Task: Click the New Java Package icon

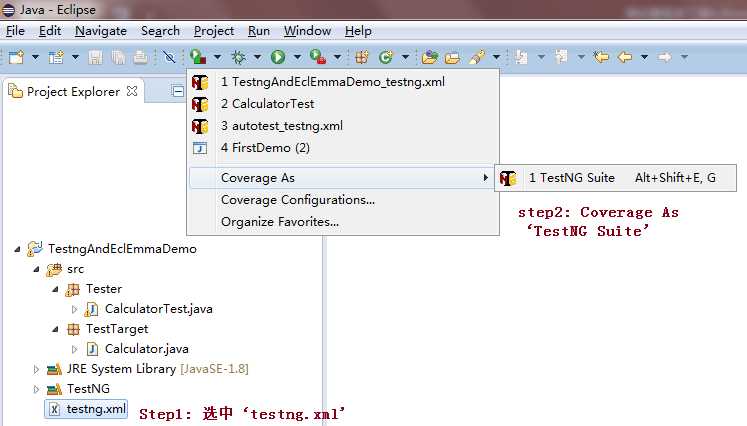Action: [x=362, y=57]
